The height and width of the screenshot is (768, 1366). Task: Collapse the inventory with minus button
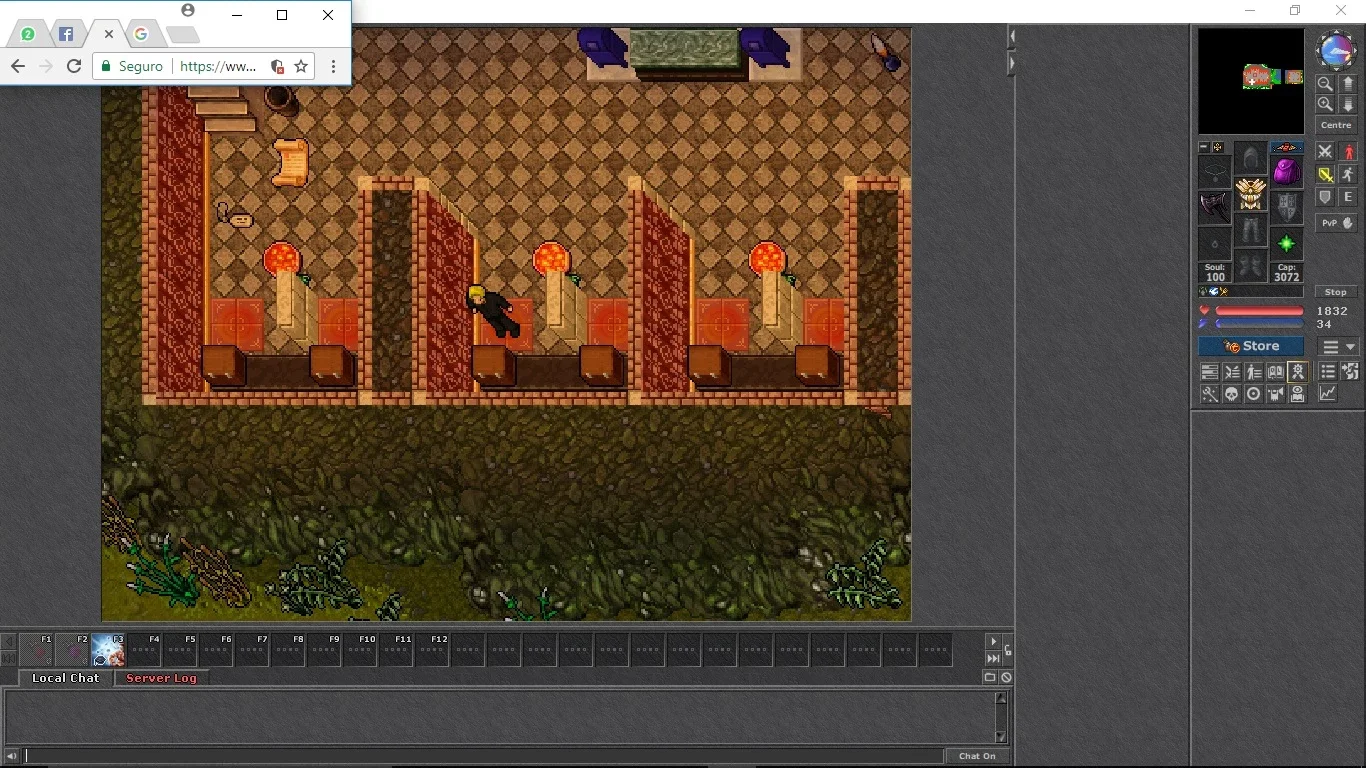[1204, 147]
